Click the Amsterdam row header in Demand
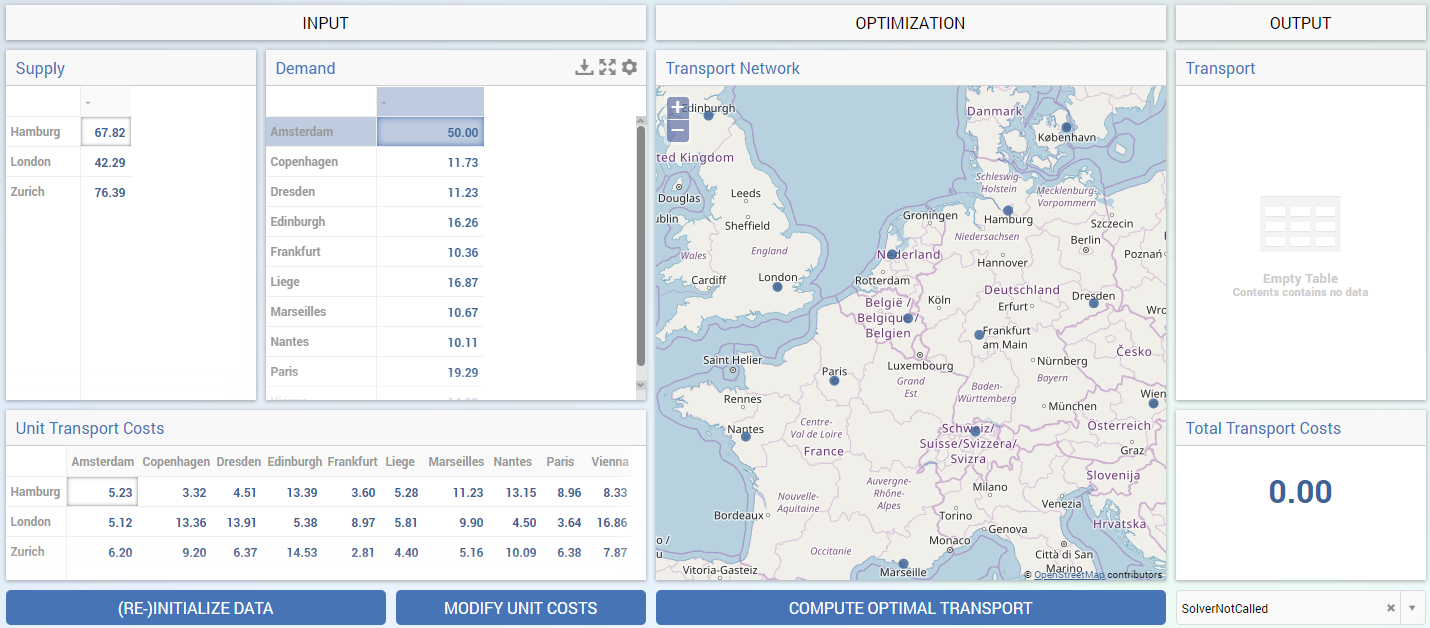1430x628 pixels. point(321,132)
